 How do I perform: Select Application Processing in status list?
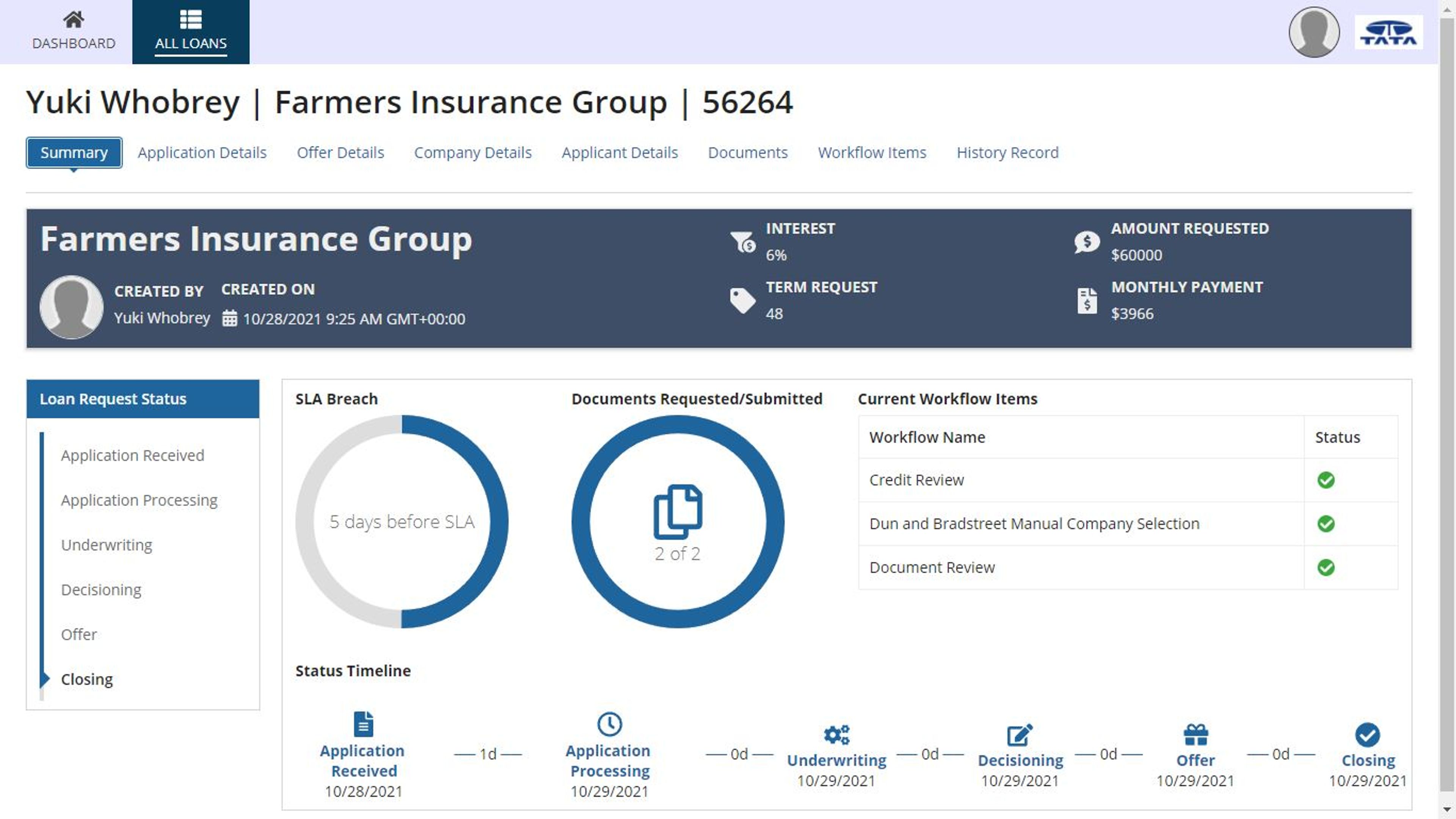139,500
